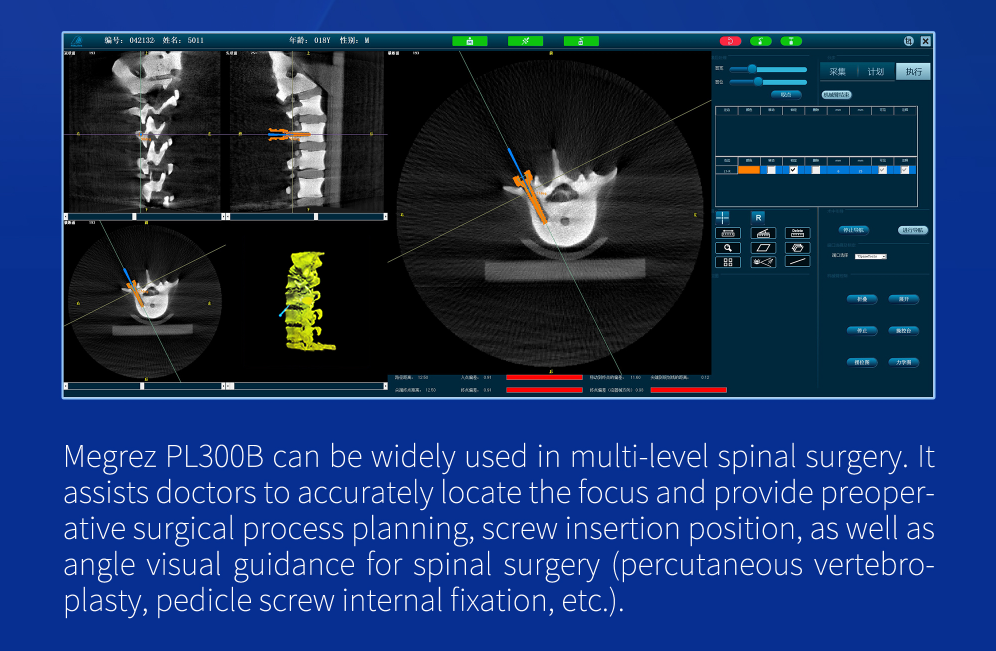Click the green robot arm pill button

tap(760, 41)
